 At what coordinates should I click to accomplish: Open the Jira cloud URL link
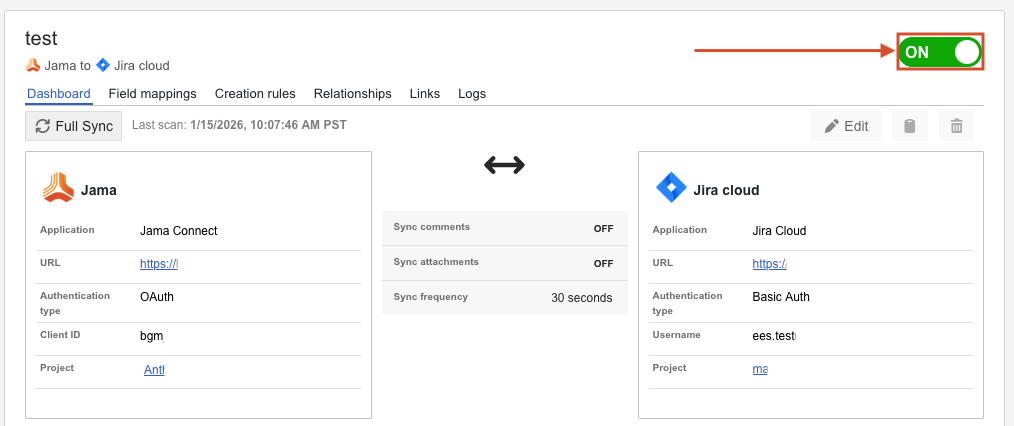point(770,264)
